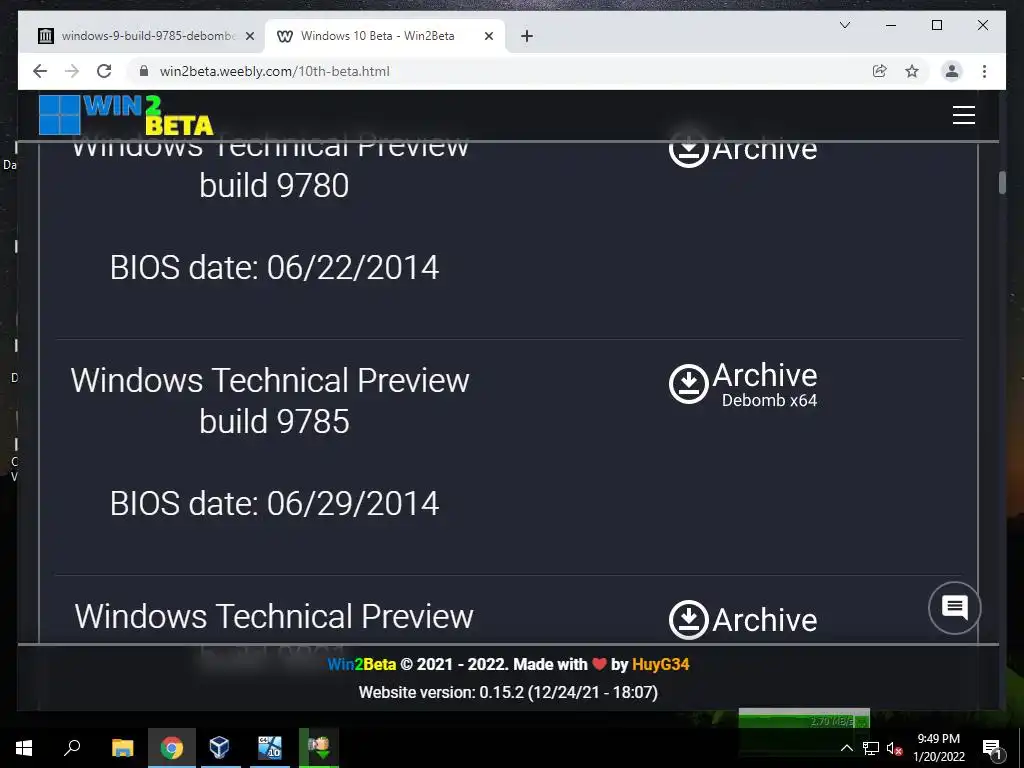
Task: Open network status tray icon
Action: click(871, 748)
